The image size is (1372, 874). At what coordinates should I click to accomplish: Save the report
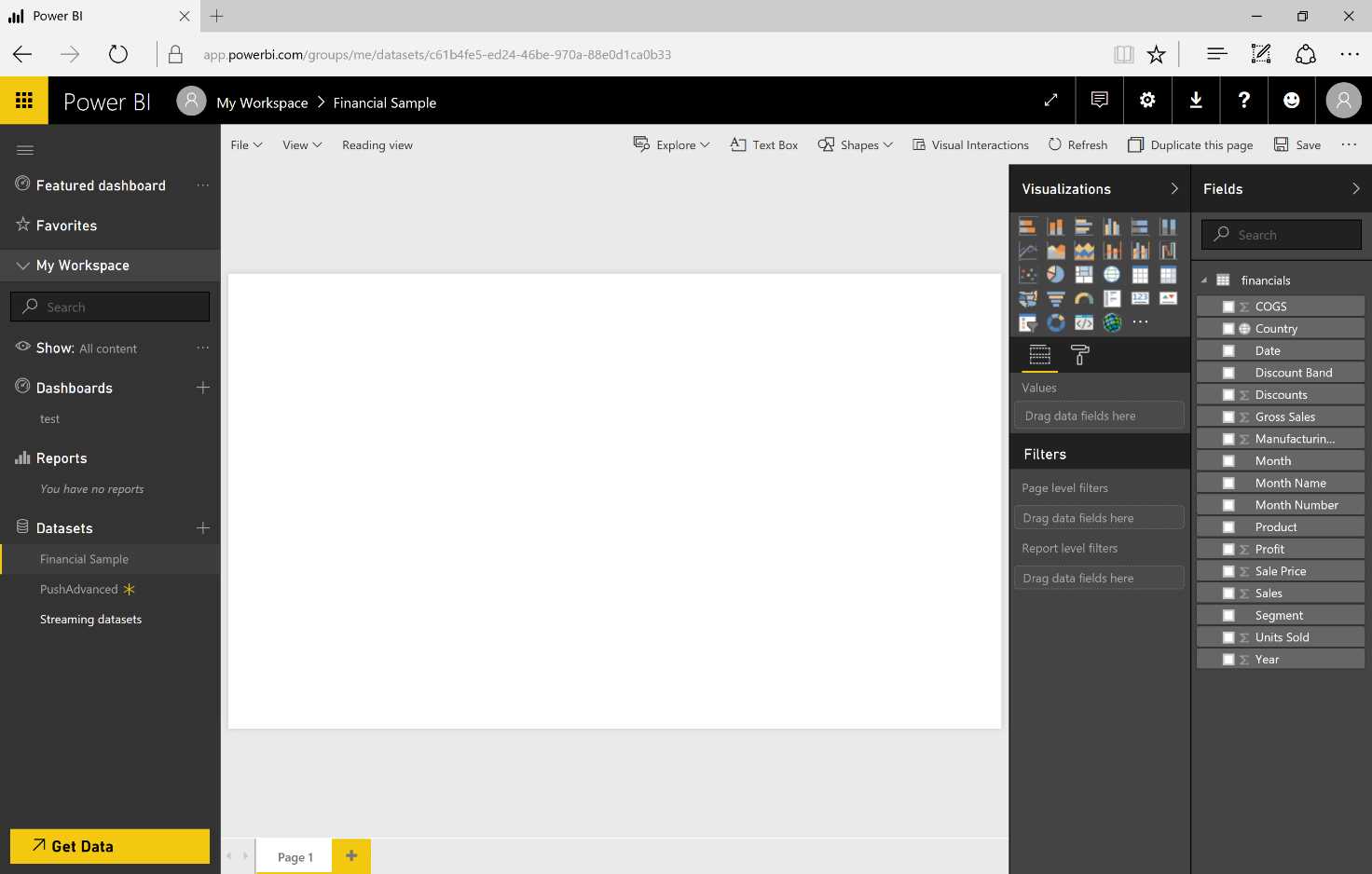point(1297,144)
